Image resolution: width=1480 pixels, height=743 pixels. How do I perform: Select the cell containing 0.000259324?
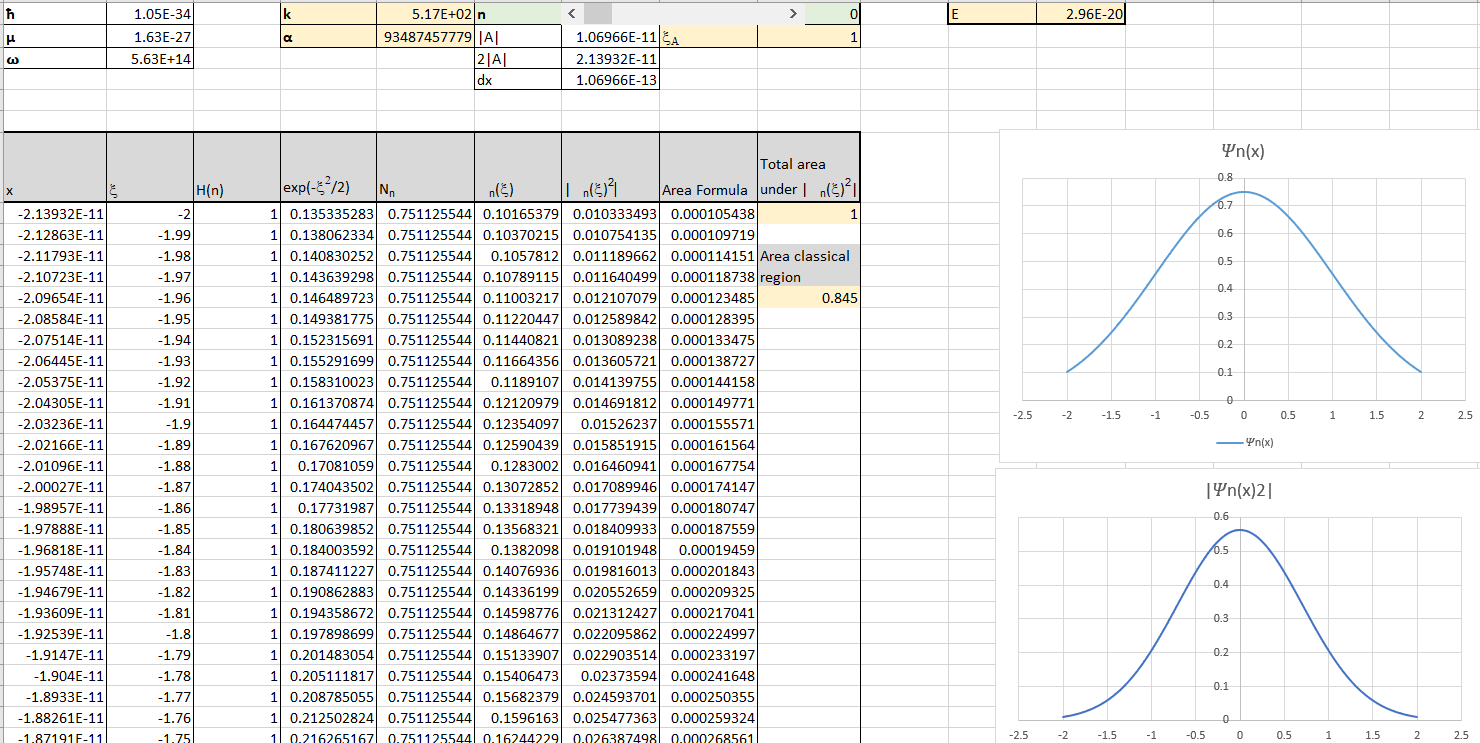click(x=709, y=718)
